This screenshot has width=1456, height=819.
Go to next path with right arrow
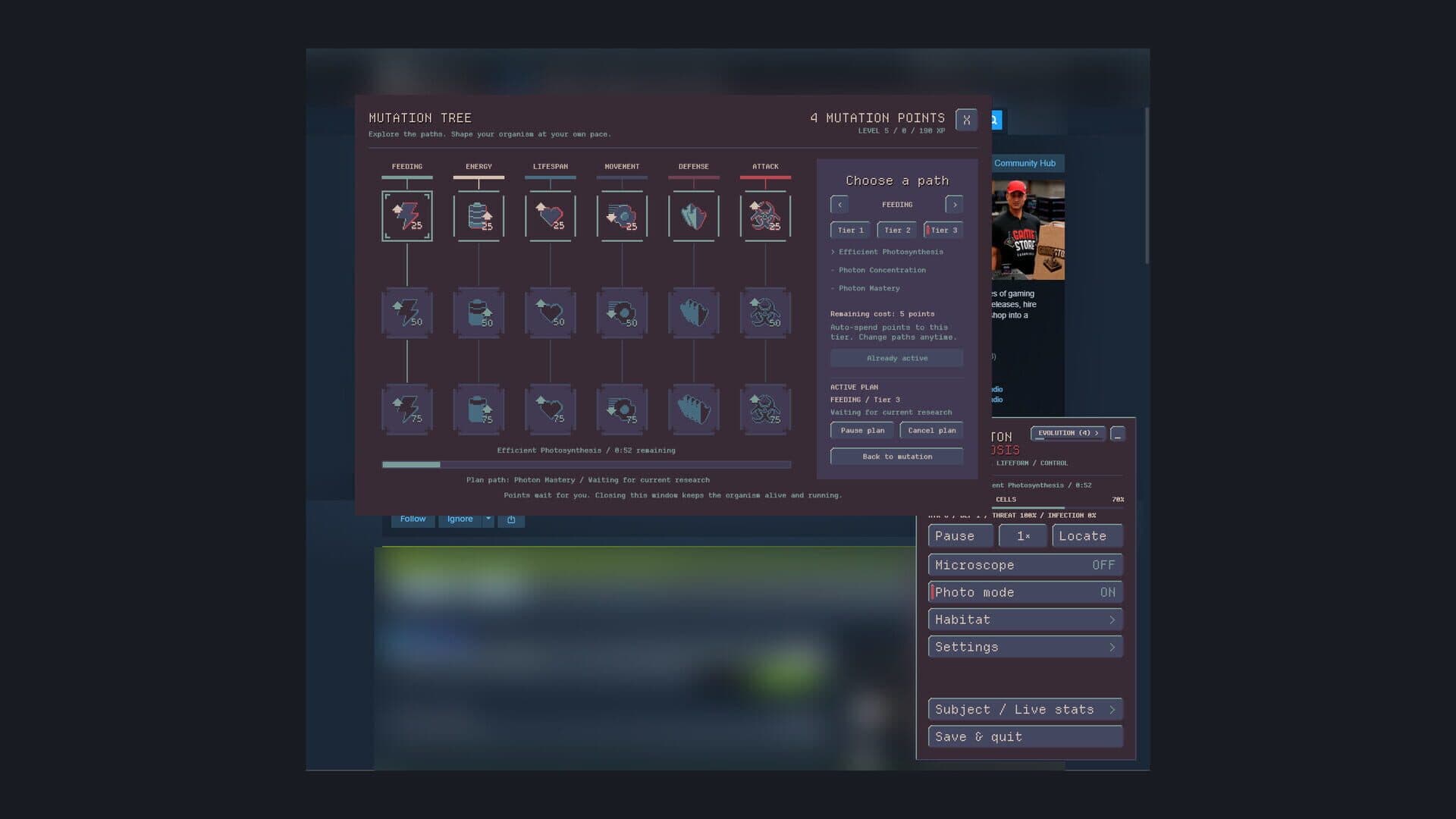coord(955,205)
